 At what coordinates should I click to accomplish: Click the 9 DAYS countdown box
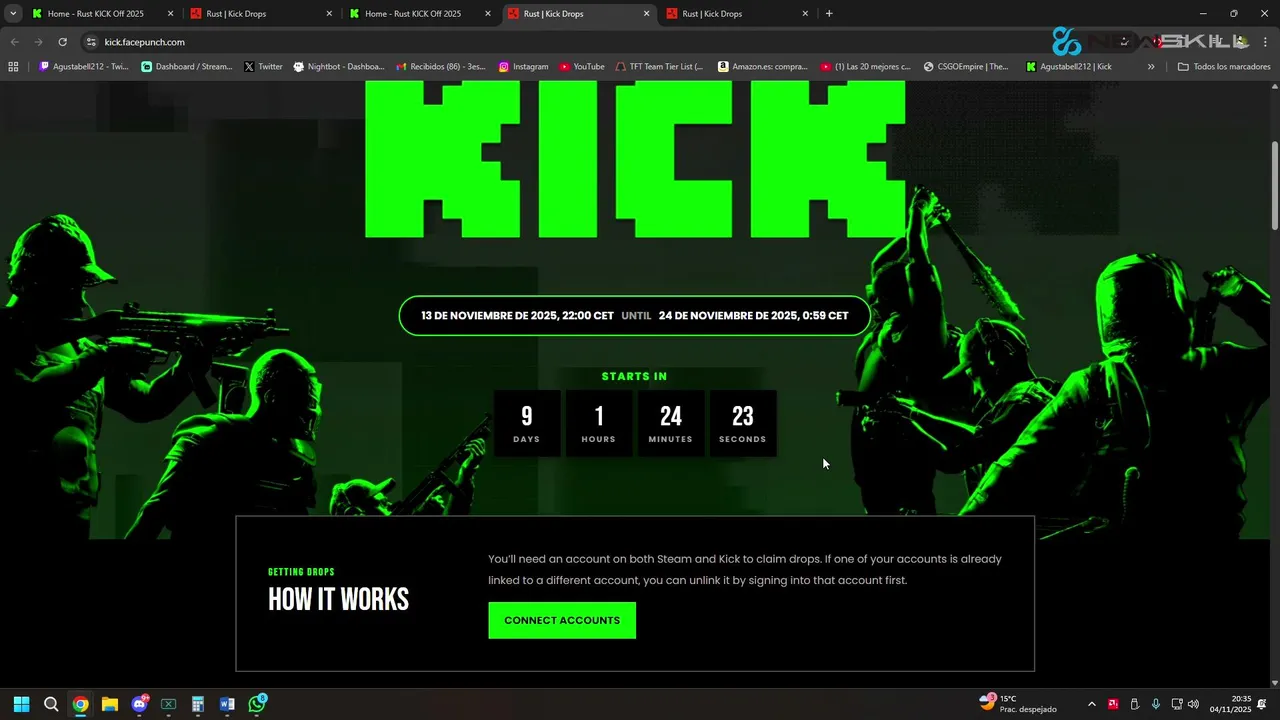pyautogui.click(x=527, y=423)
